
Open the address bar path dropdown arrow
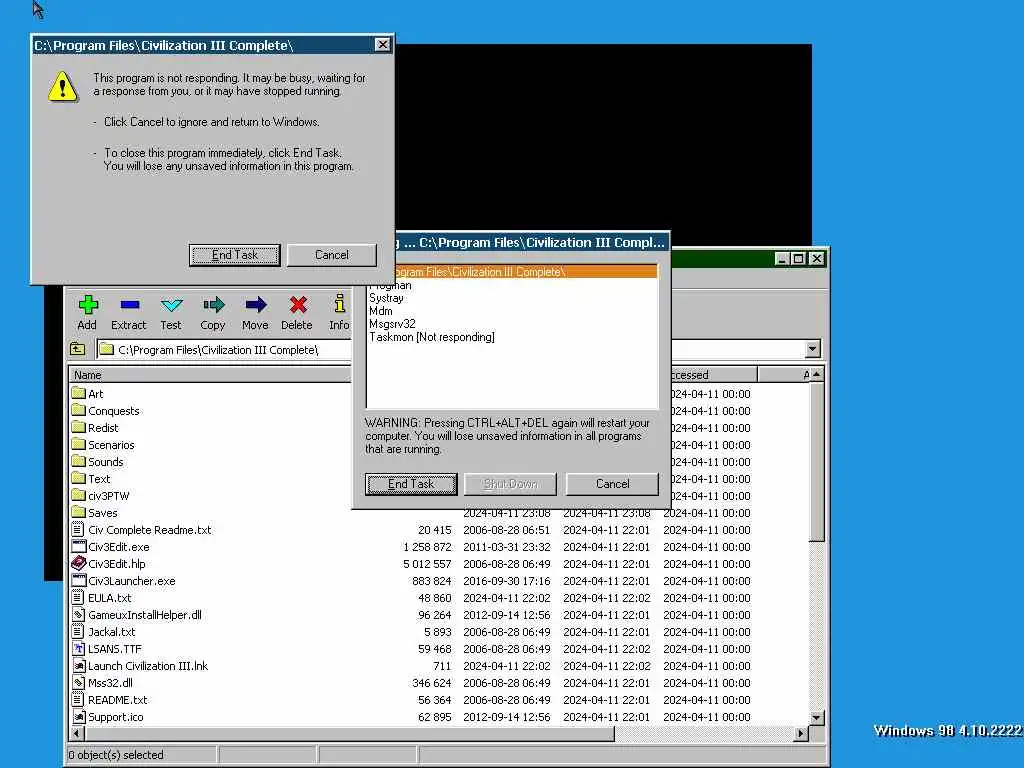click(x=812, y=349)
